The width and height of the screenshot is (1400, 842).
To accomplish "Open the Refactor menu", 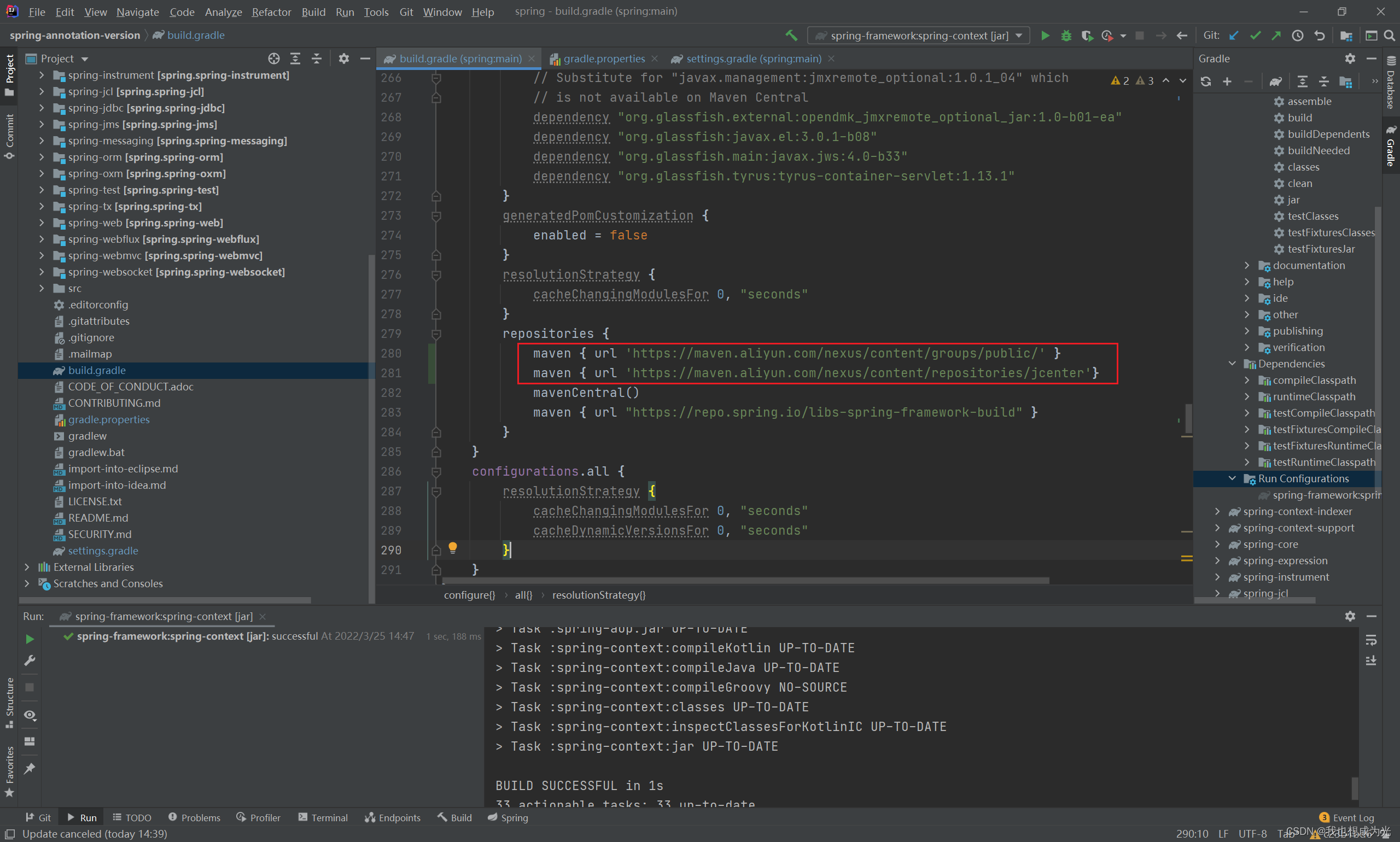I will [x=271, y=11].
